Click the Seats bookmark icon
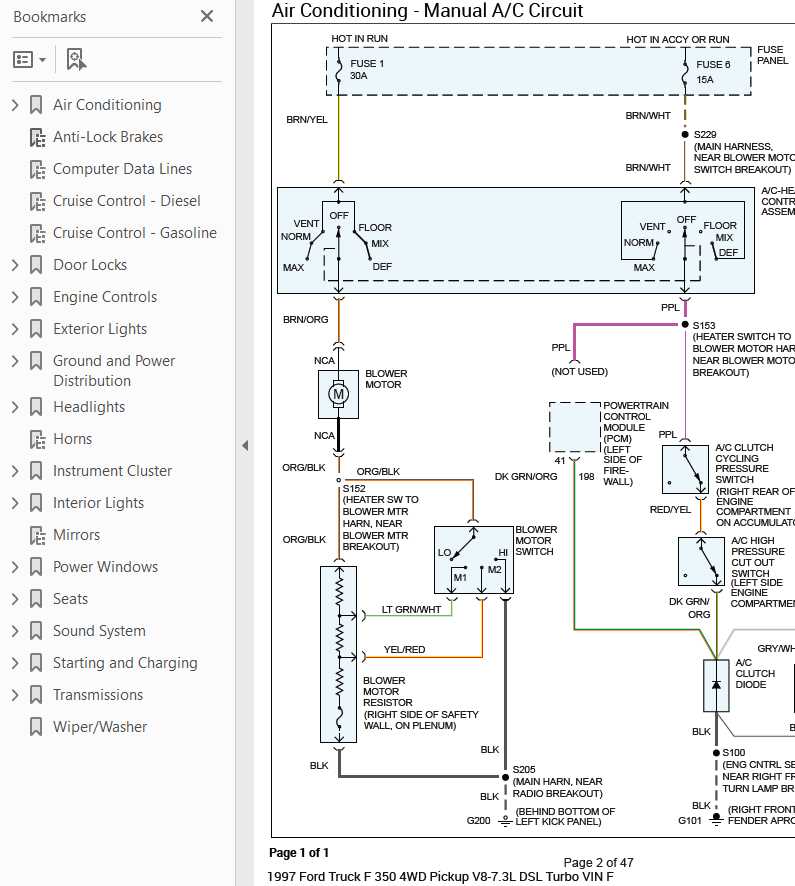Image resolution: width=795 pixels, height=886 pixels. pyautogui.click(x=36, y=599)
